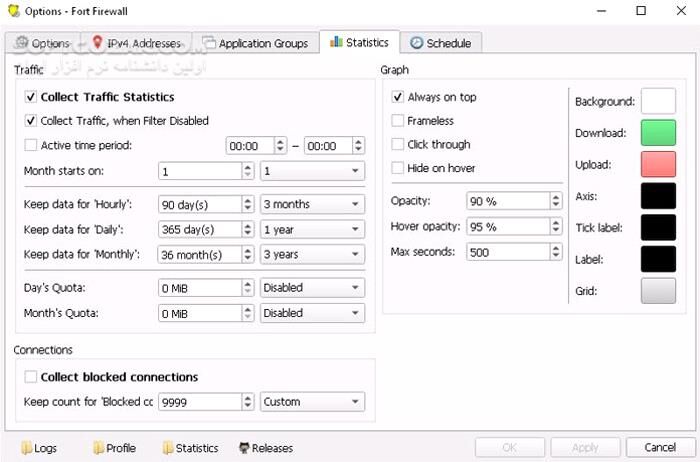700x462 pixels.
Task: Open the Statistics folder icon at bottom
Action: coord(168,448)
